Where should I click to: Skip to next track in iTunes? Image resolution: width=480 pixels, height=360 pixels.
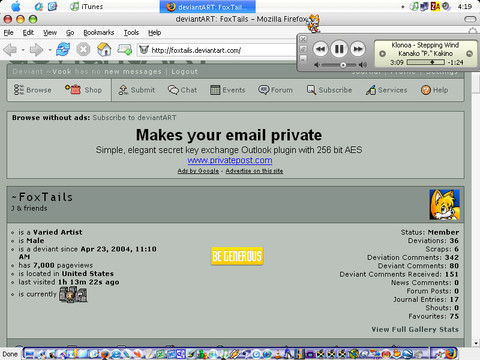point(358,49)
